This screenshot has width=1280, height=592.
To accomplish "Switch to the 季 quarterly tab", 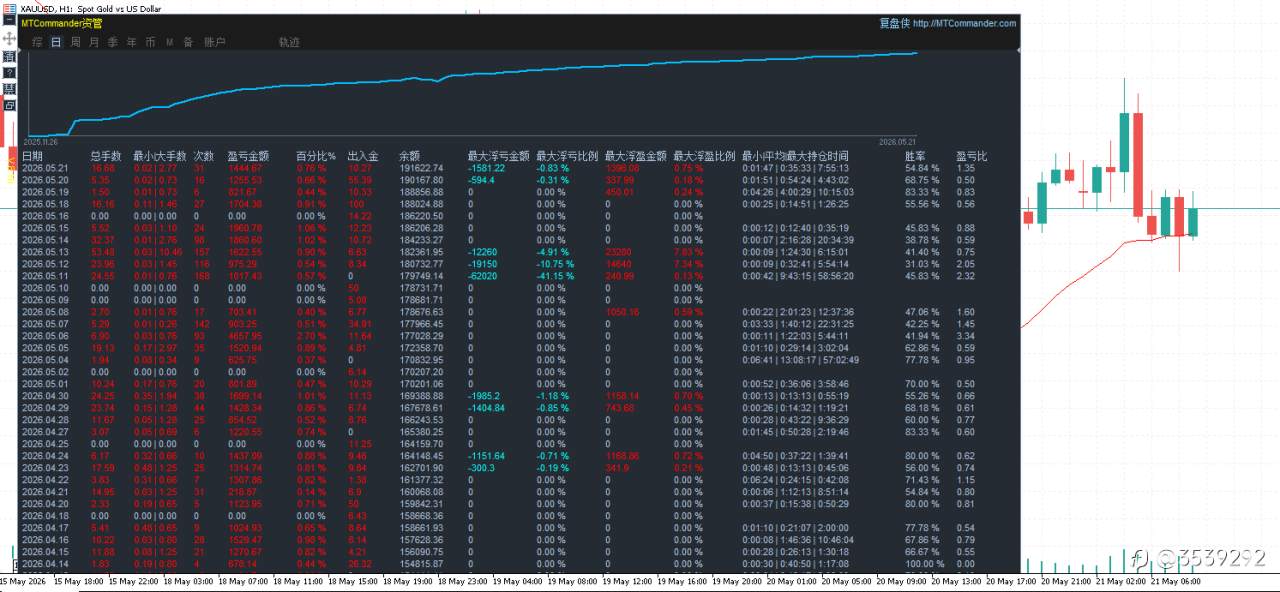I will coord(113,42).
